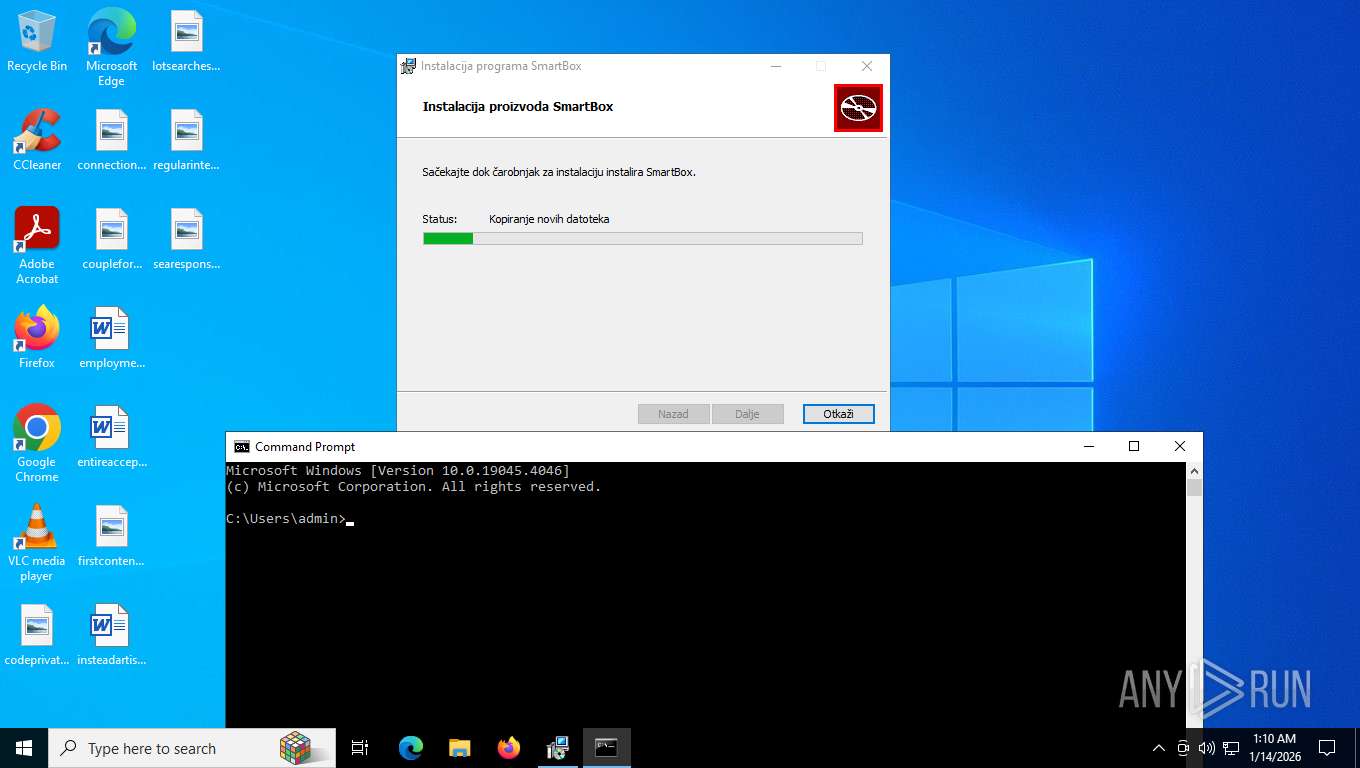This screenshot has width=1360, height=768.
Task: Select the connection image file on desktop
Action: pyautogui.click(x=111, y=140)
